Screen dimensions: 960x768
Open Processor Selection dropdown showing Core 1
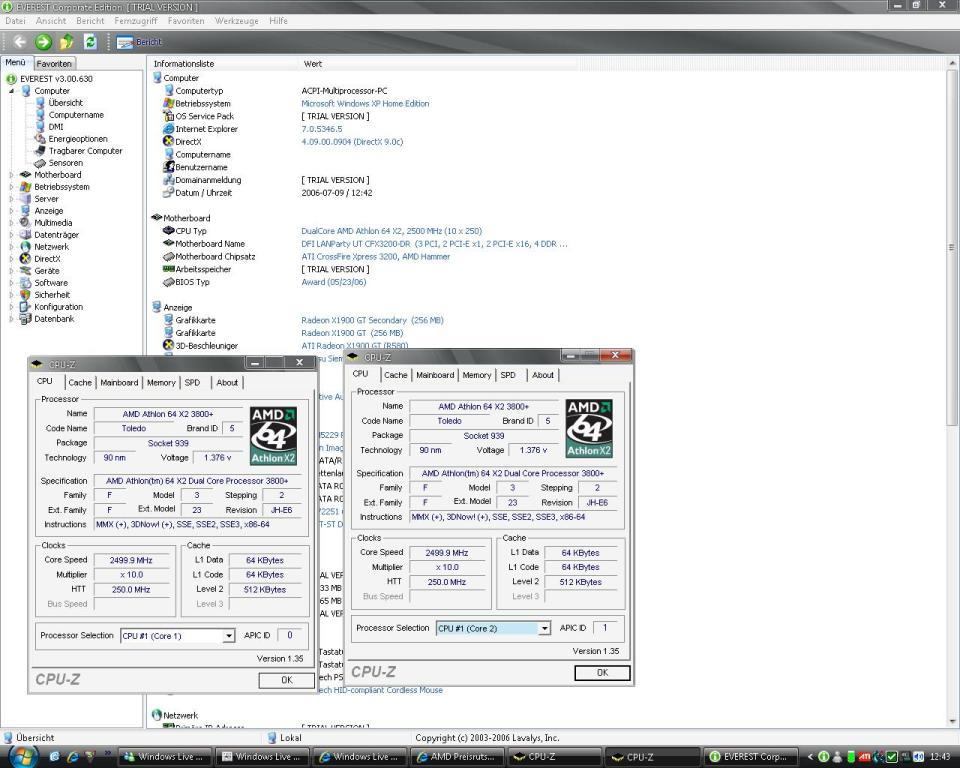click(228, 636)
